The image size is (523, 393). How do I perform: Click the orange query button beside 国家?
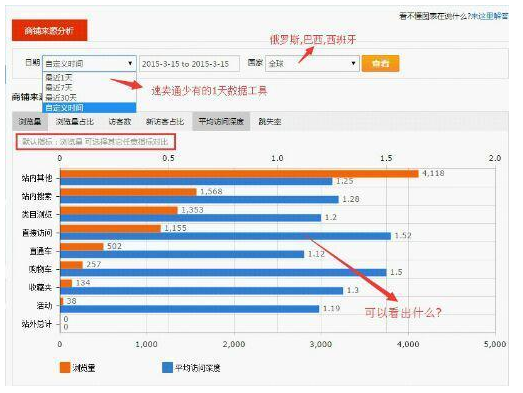click(380, 63)
